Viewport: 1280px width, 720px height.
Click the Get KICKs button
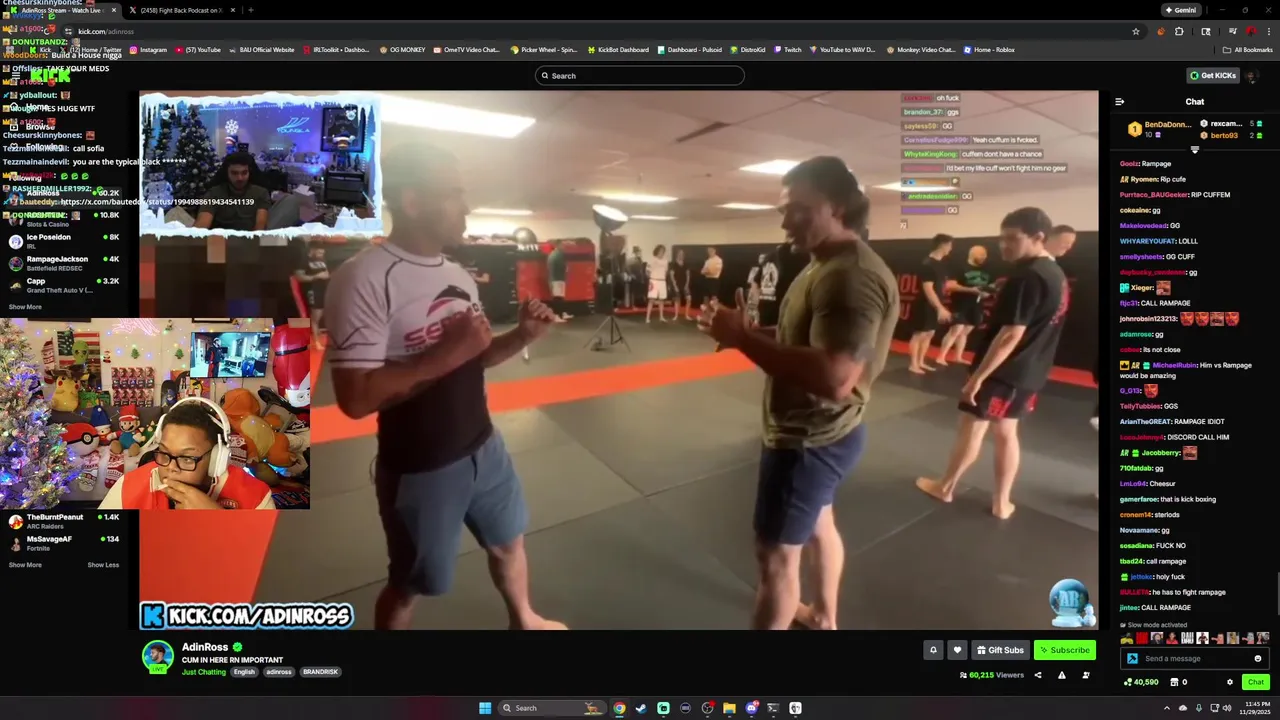tap(1212, 75)
